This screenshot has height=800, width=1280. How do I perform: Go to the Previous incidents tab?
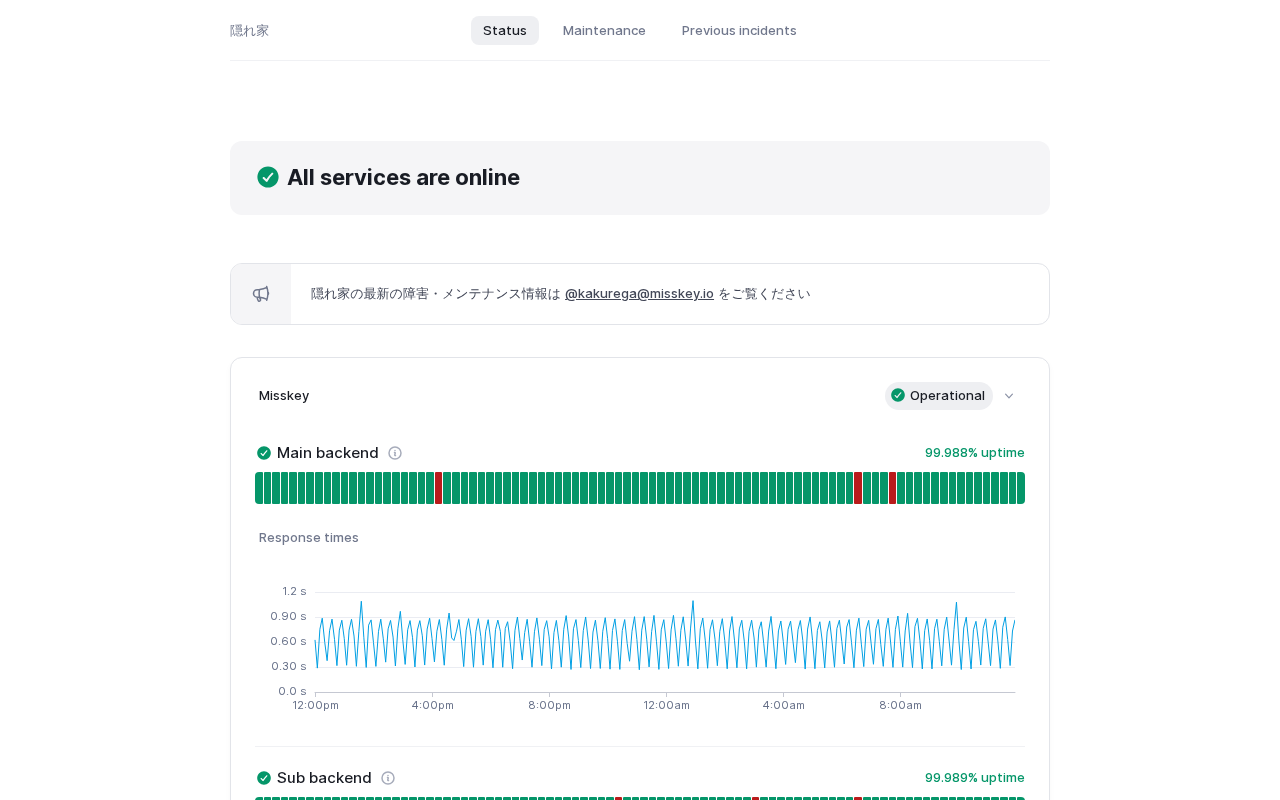coord(739,30)
